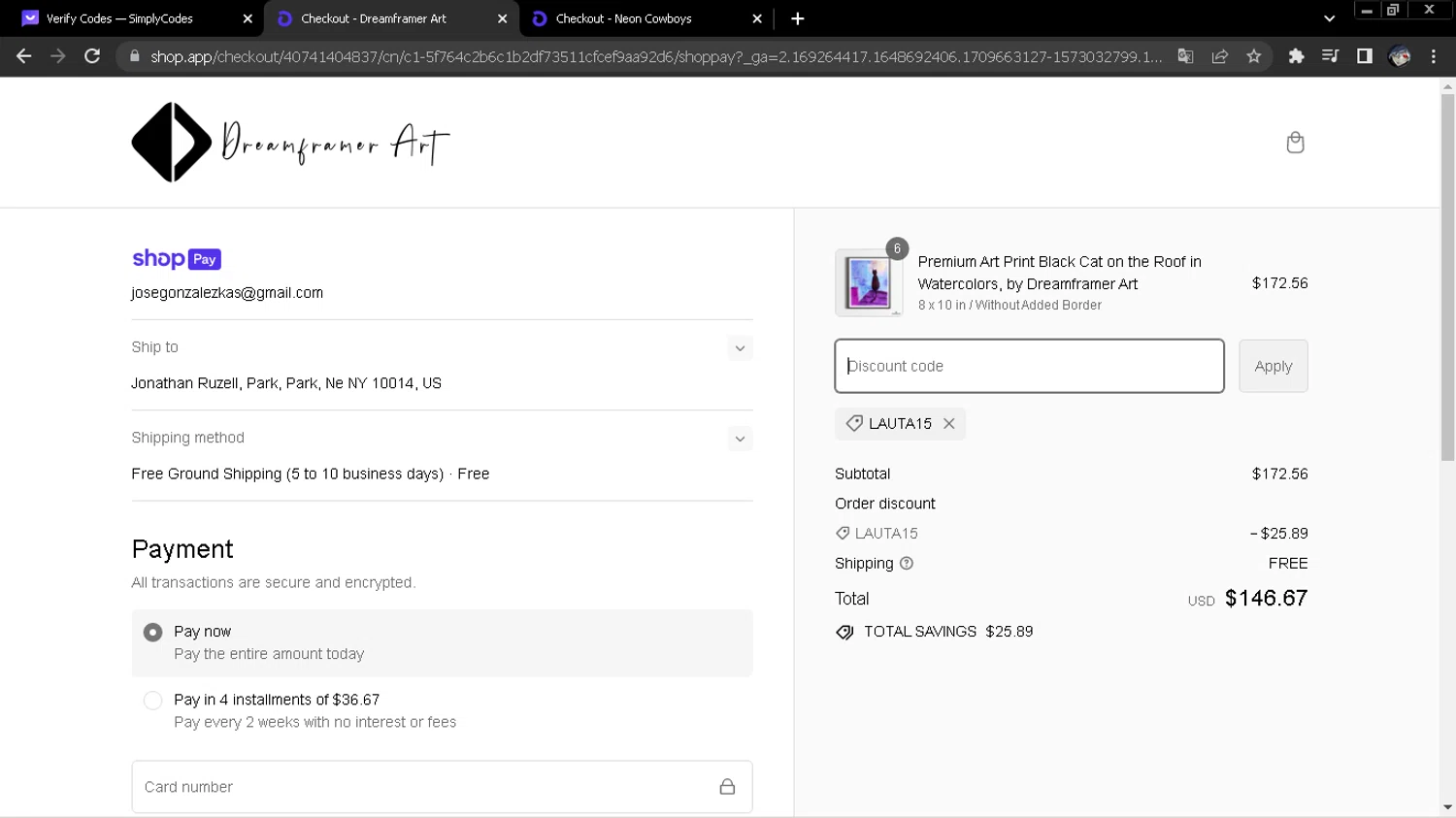Click the Subtotal $172.56 value
Image resolution: width=1456 pixels, height=818 pixels.
click(1279, 474)
